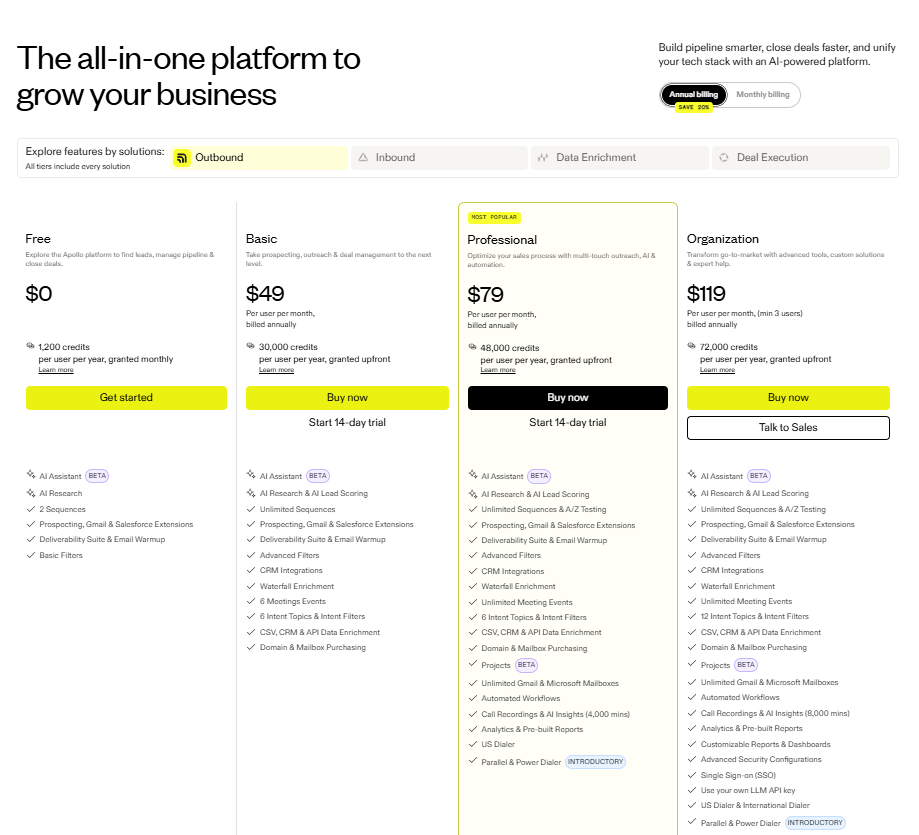Click the AI Assistant sparkle icon in Free column
919x835 pixels.
pos(30,476)
